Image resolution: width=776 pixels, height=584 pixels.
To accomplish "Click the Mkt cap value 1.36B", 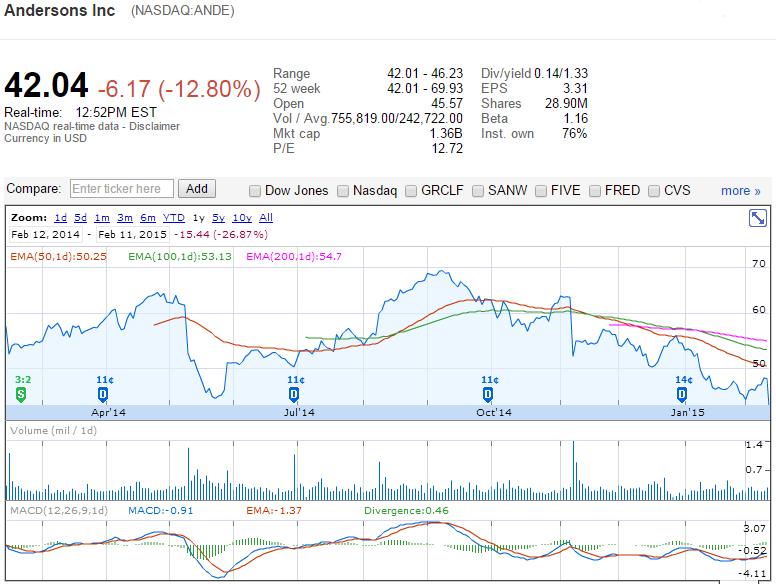I will 446,134.
